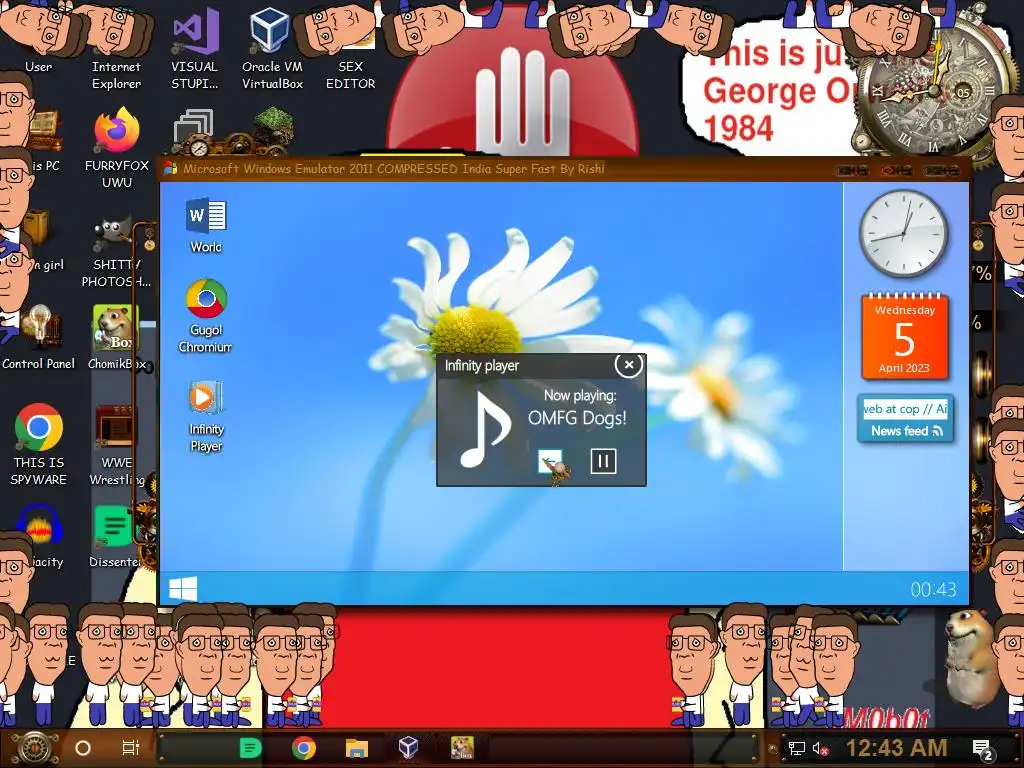1024x768 pixels.
Task: Click the 00:43 emulator taskbar clock
Action: pyautogui.click(x=933, y=590)
